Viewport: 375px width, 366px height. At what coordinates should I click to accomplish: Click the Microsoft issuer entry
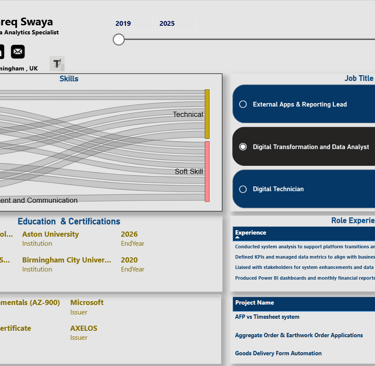click(x=87, y=303)
